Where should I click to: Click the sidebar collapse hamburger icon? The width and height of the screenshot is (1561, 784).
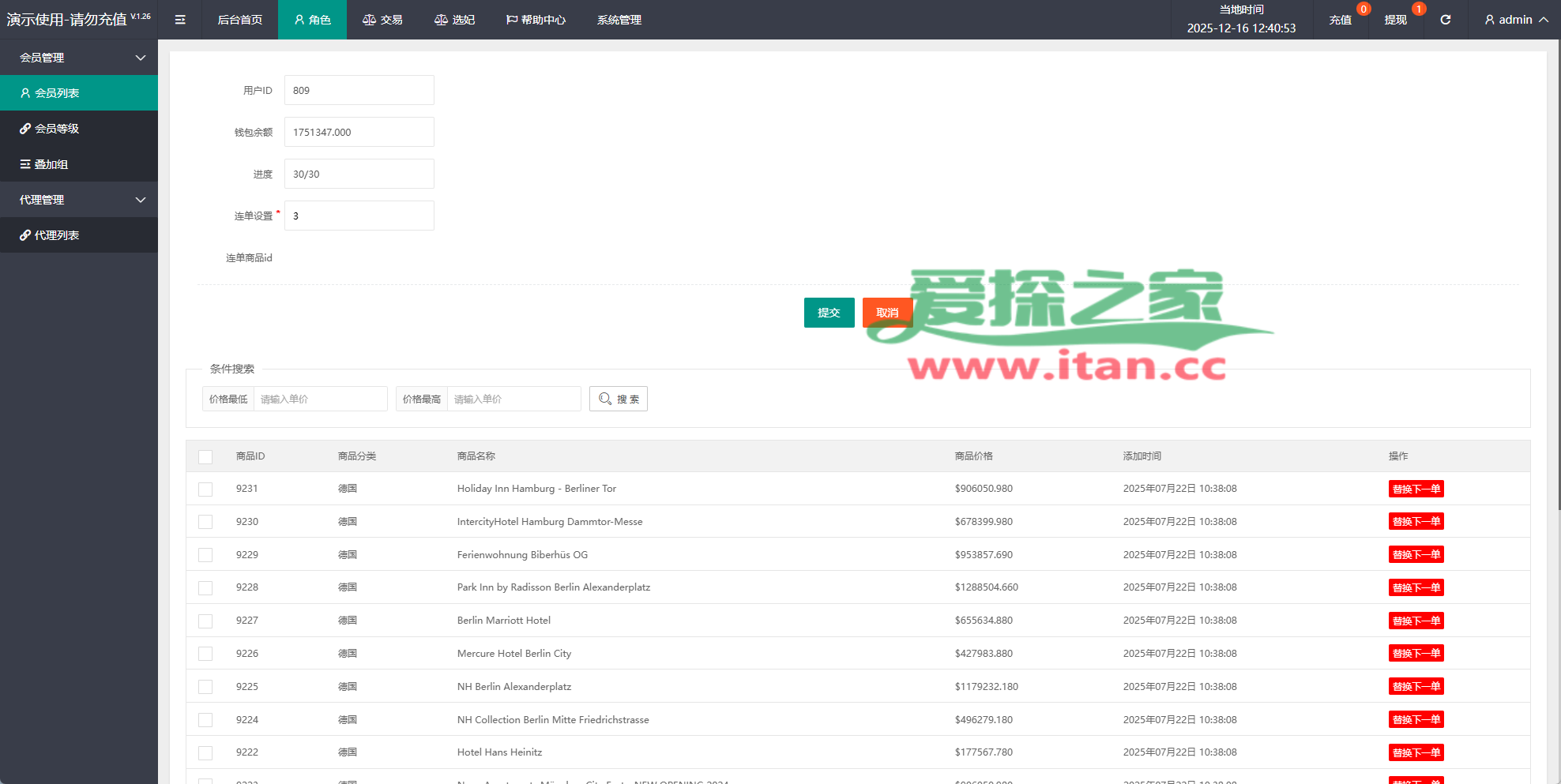coord(180,20)
